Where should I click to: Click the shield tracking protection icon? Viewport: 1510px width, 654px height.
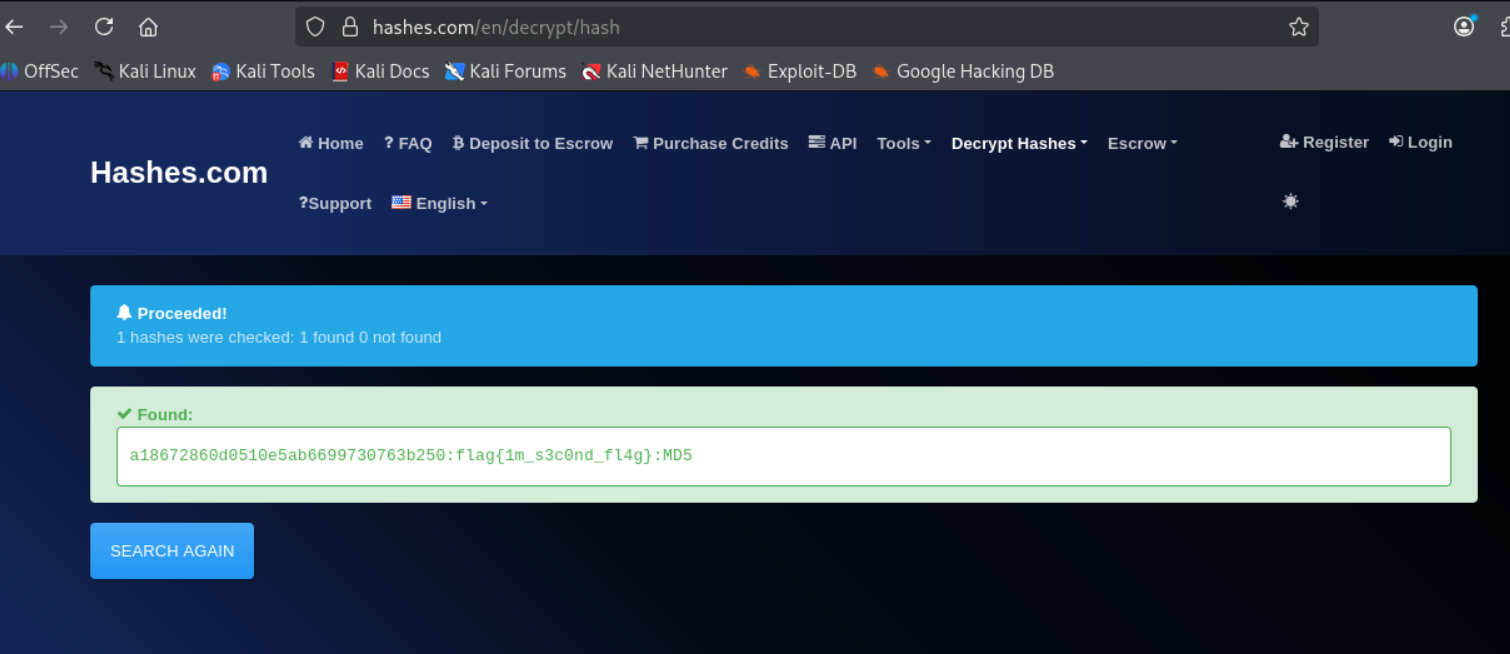315,27
